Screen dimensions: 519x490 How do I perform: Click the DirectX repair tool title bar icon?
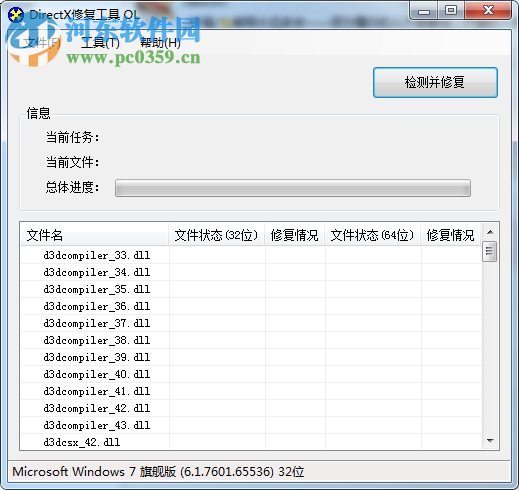(x=16, y=14)
